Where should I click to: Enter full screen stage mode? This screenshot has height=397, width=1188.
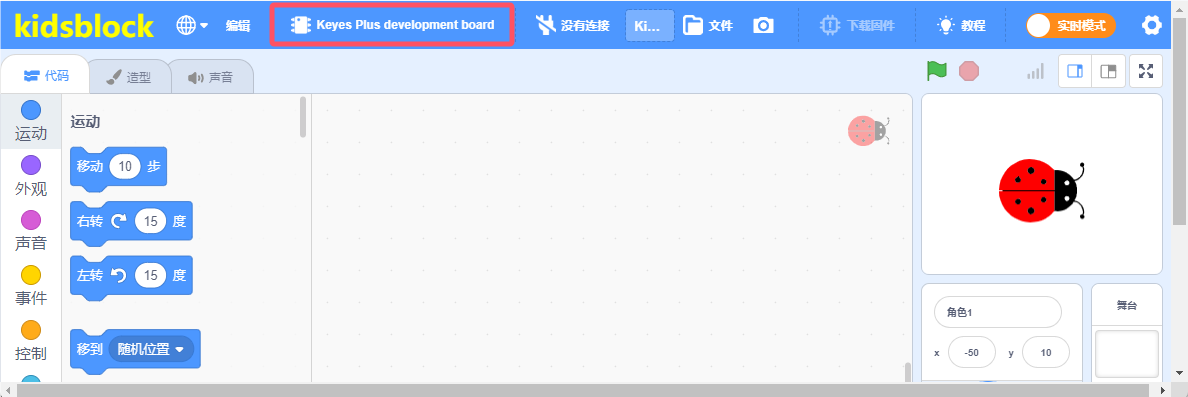[x=1146, y=71]
